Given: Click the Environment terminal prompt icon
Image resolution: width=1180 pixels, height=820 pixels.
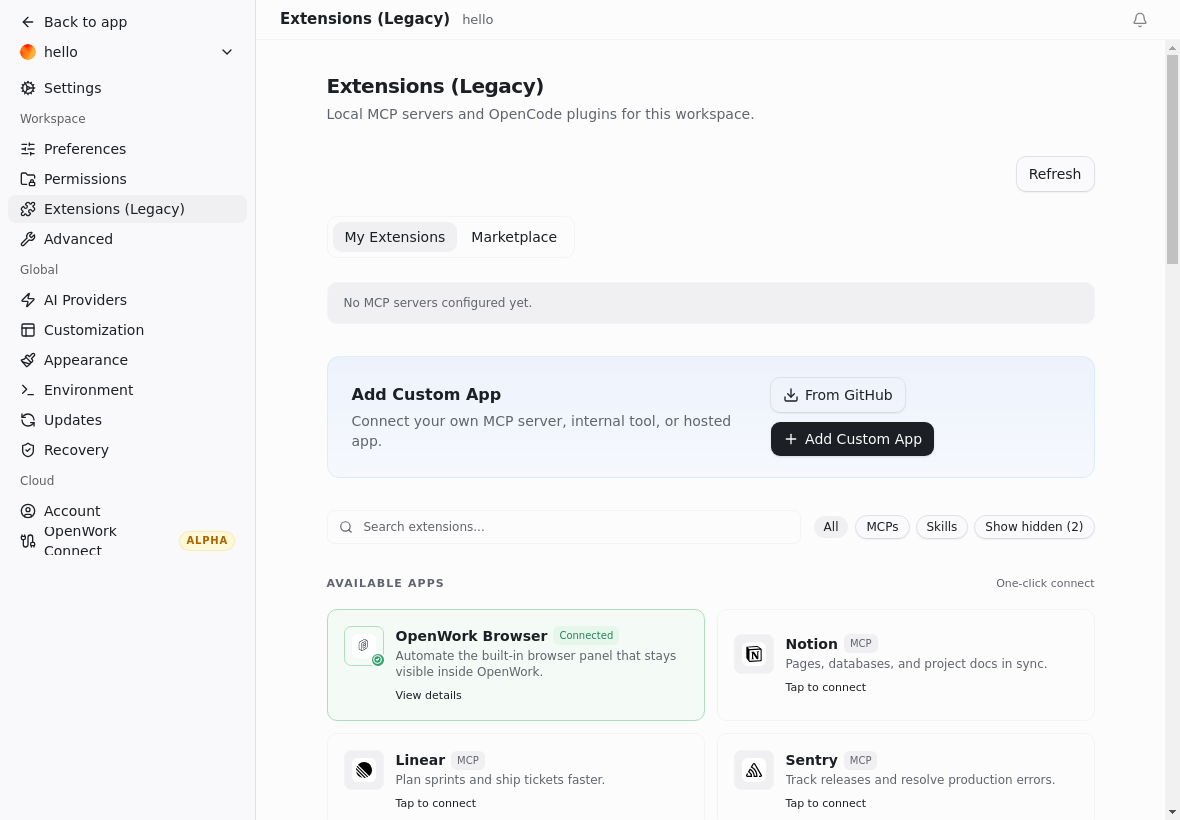Looking at the screenshot, I should 28,390.
